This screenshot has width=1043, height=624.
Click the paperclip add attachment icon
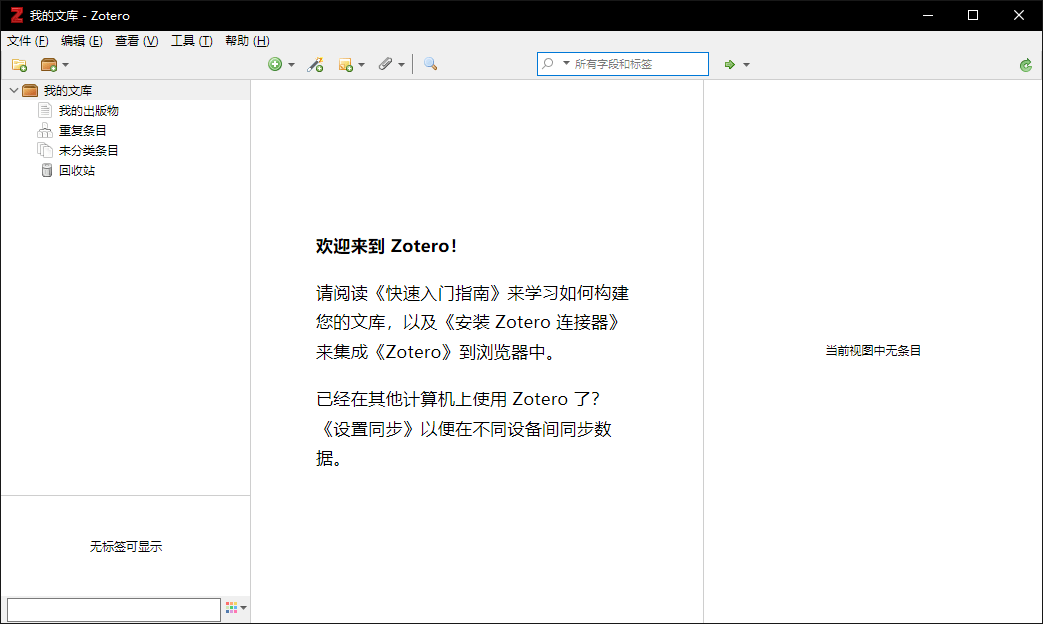385,64
